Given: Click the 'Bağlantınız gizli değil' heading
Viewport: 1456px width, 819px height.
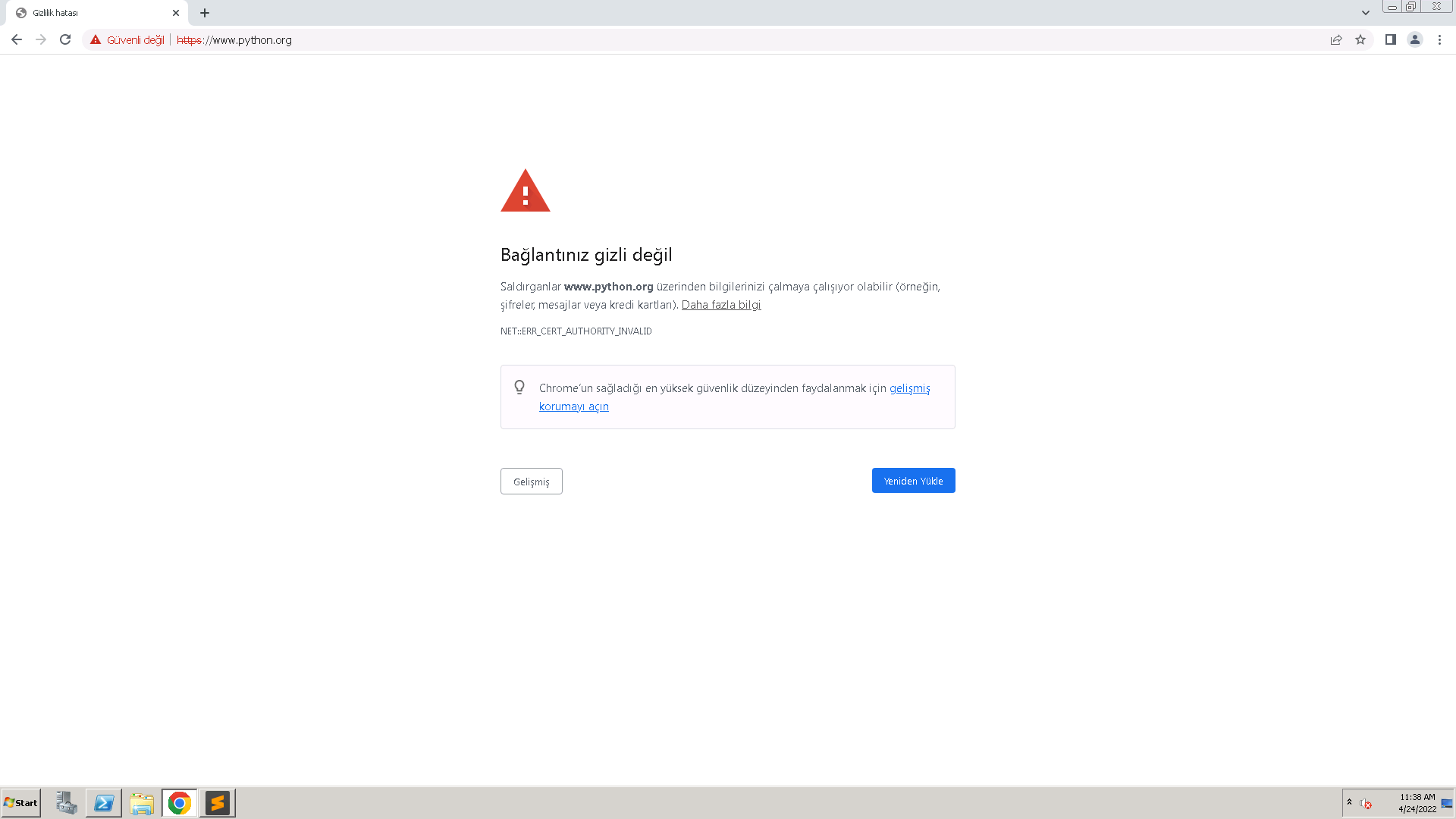Looking at the screenshot, I should 586,255.
